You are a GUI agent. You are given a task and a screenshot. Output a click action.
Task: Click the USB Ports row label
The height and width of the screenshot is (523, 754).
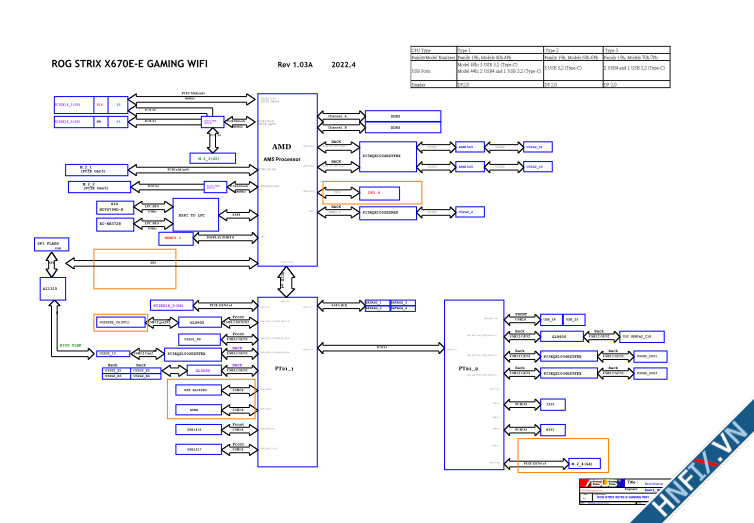(421, 71)
